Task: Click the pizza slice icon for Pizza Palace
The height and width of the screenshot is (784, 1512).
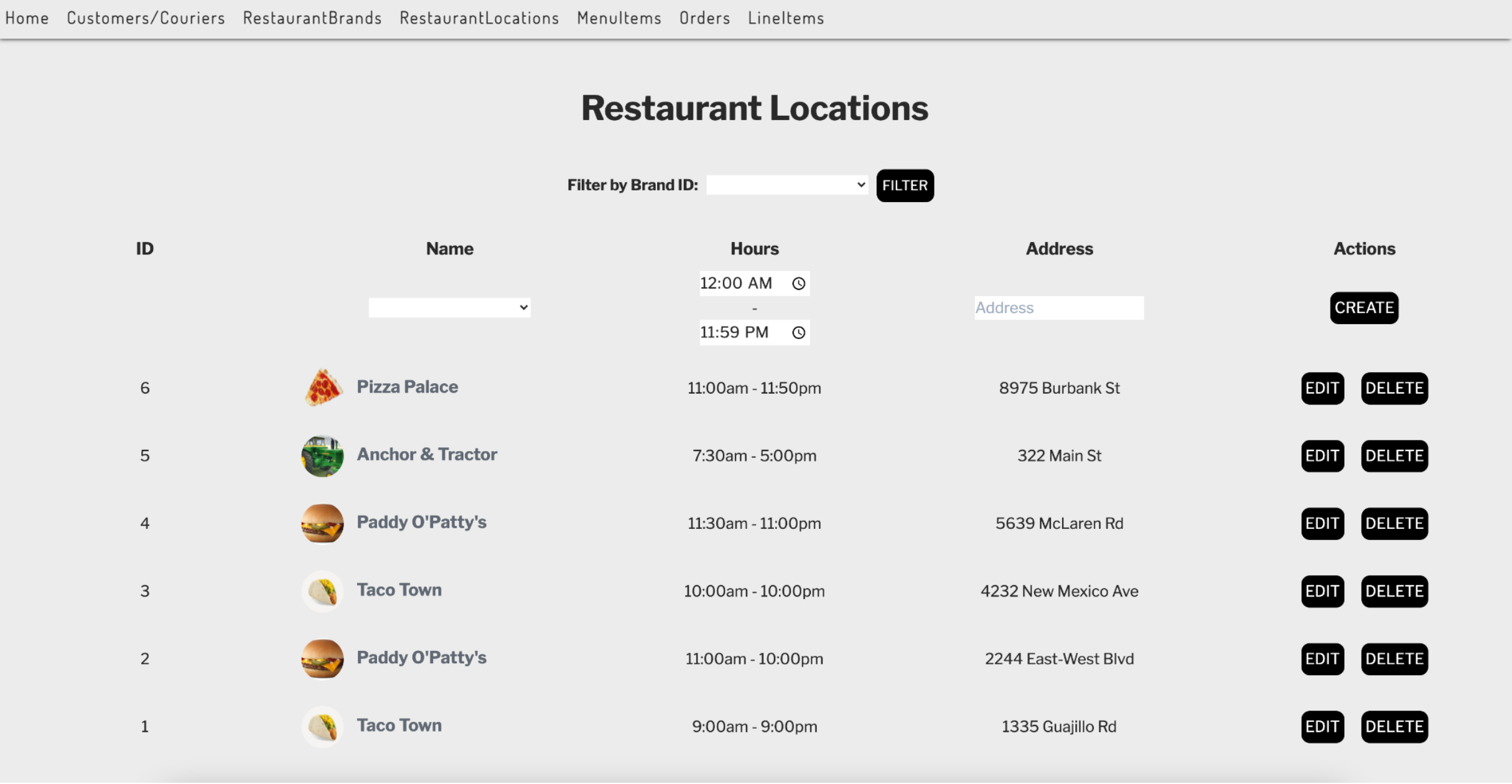Action: click(323, 388)
